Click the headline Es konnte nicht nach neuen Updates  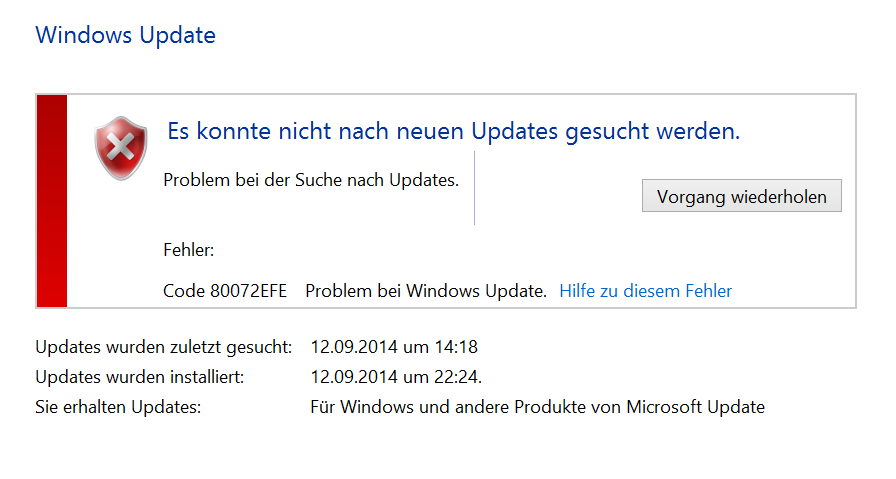(x=454, y=131)
